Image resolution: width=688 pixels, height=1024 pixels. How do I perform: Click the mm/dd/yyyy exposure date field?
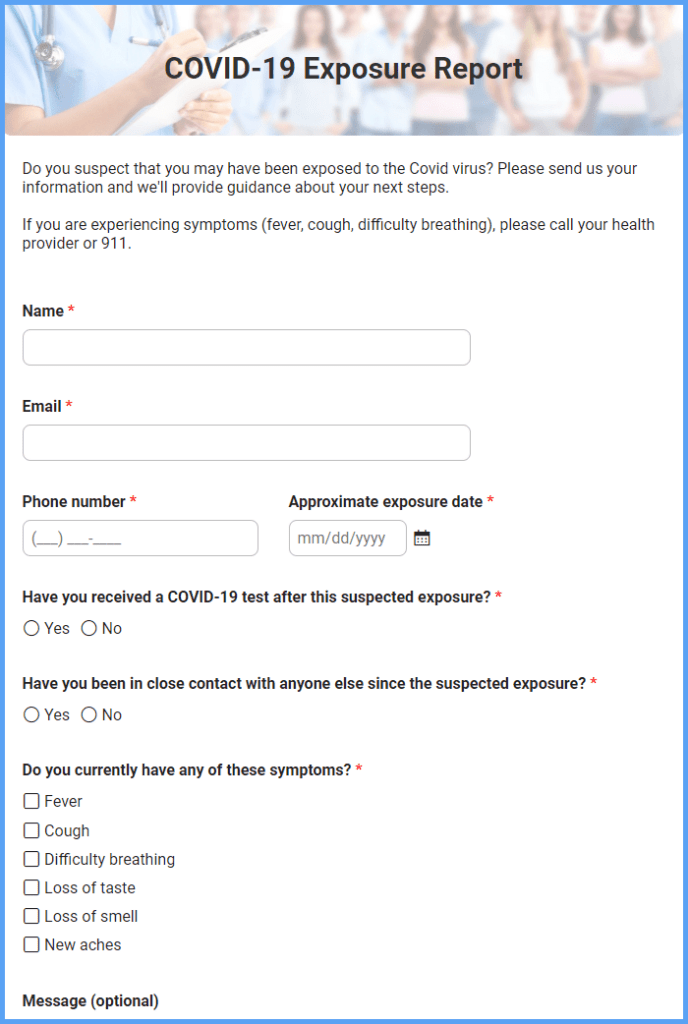(x=347, y=537)
